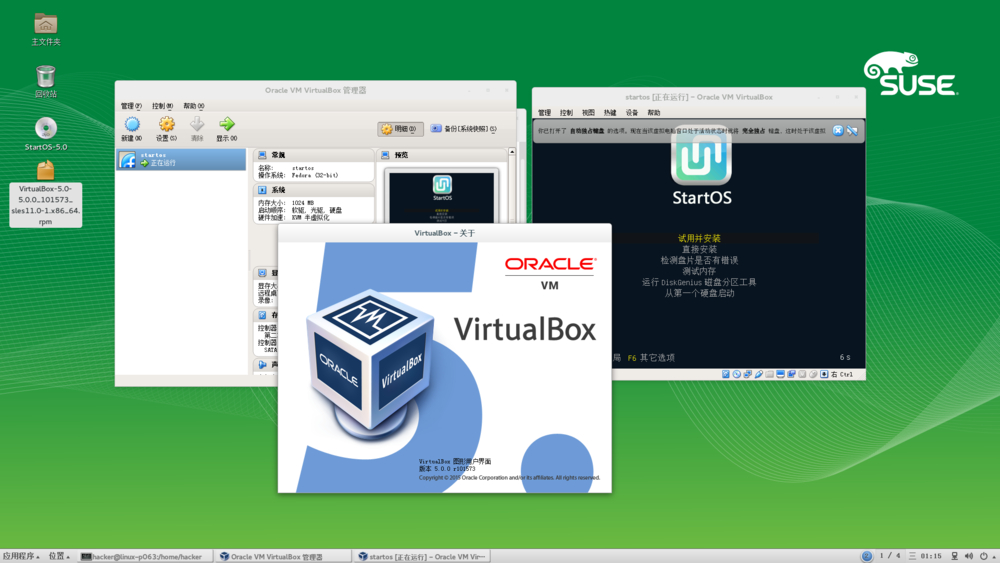The width and height of the screenshot is (1000, 563).
Task: Click the shared folders status icon in VM
Action: (769, 374)
